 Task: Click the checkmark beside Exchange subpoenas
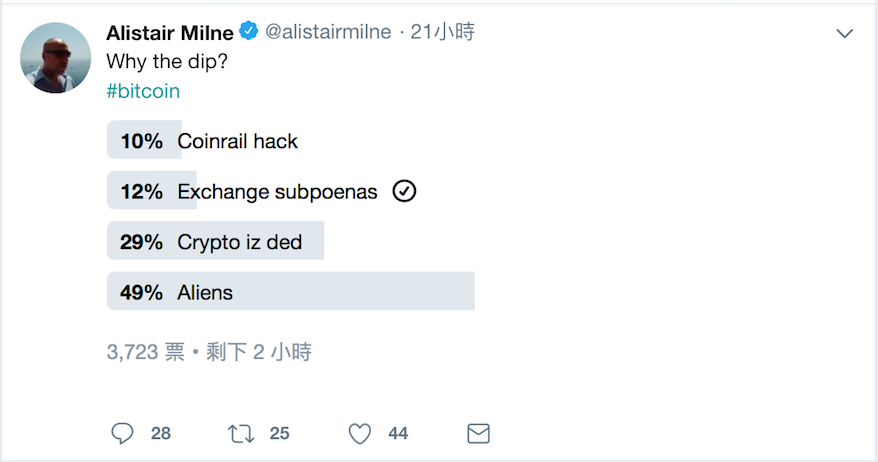pyautogui.click(x=404, y=191)
